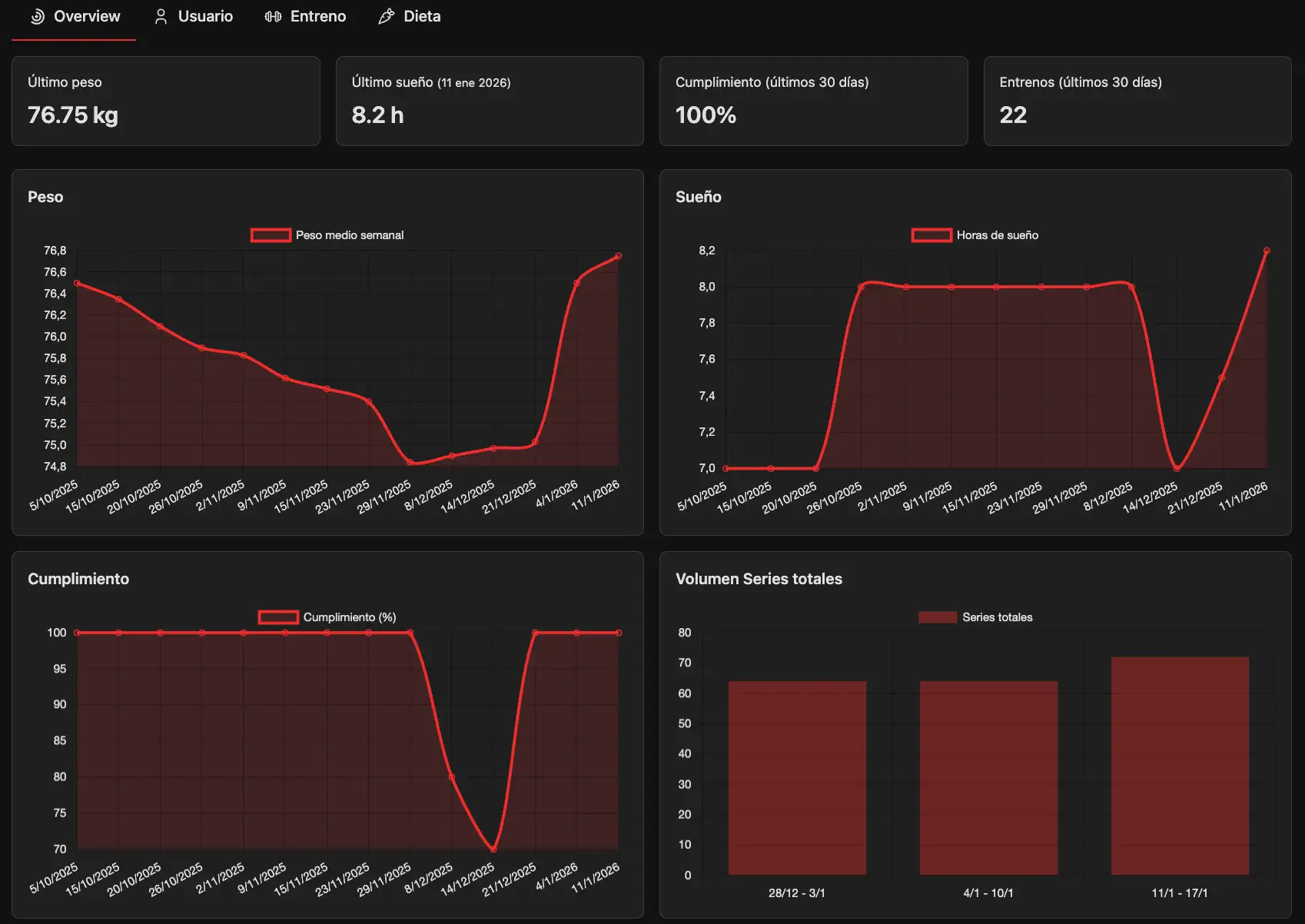Click the 70% low point in Cumplimiento chart
This screenshot has width=1305, height=924.
point(493,849)
